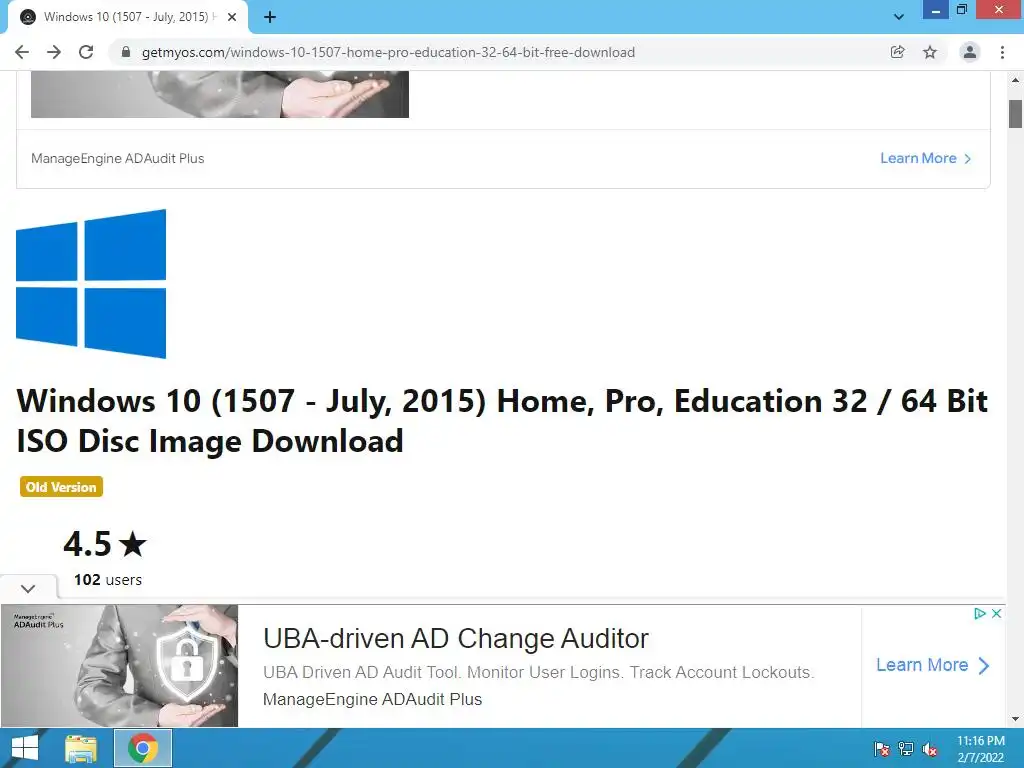Click Learn More in the top ad
Screen dimensions: 1024x768
pyautogui.click(x=925, y=158)
